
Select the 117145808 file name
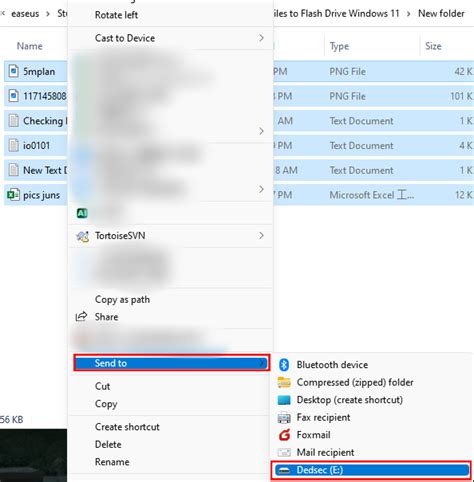tap(45, 96)
